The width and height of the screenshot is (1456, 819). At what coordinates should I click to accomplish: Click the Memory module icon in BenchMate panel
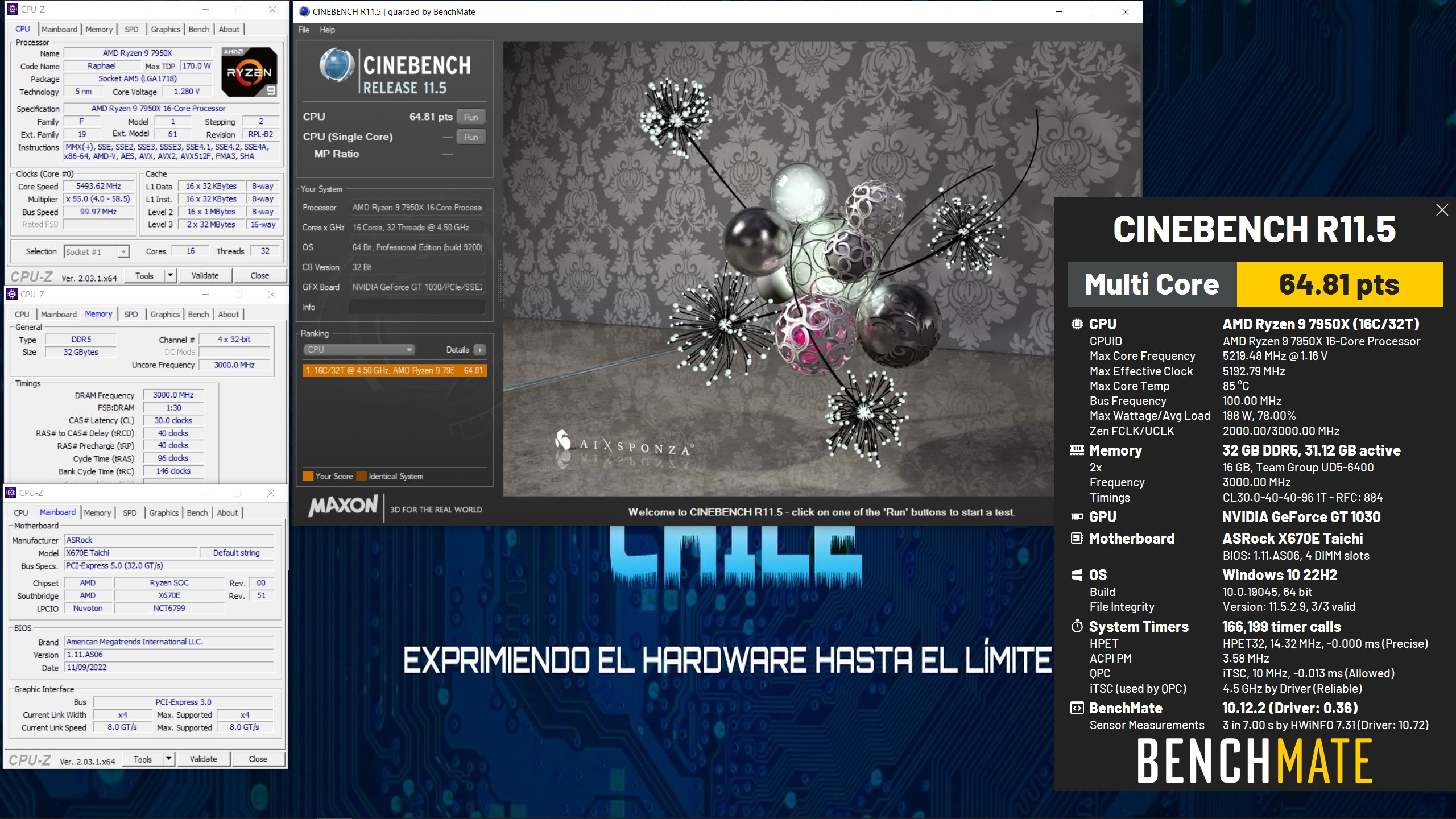(x=1077, y=450)
